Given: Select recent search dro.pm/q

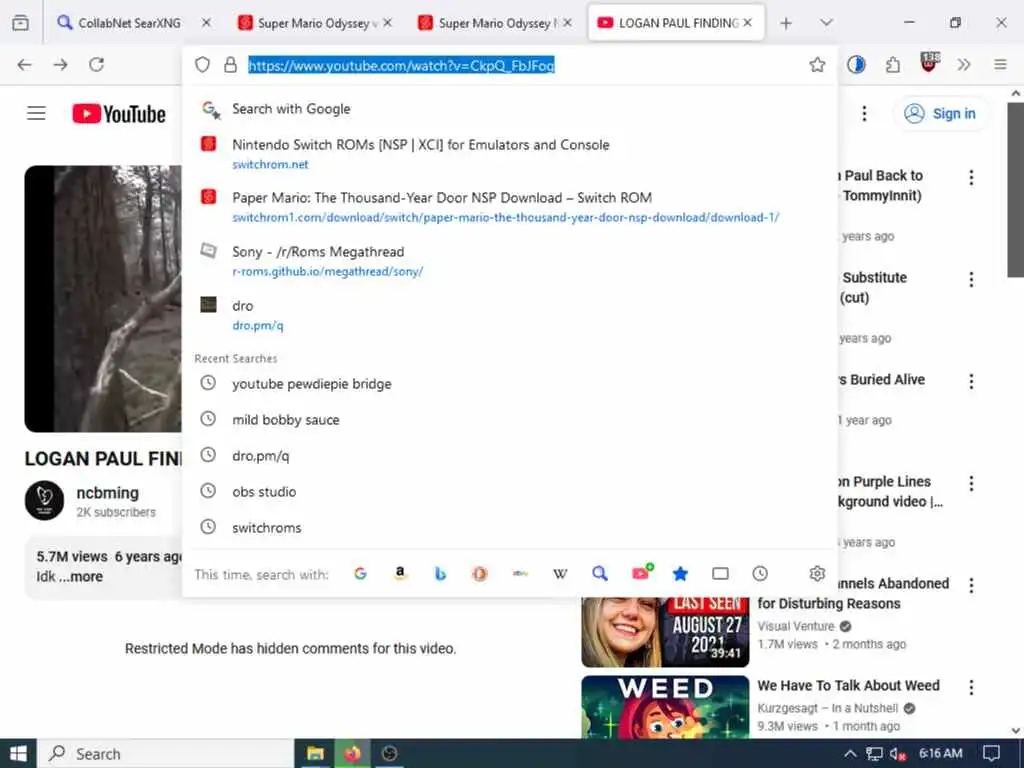Looking at the screenshot, I should click(509, 455).
